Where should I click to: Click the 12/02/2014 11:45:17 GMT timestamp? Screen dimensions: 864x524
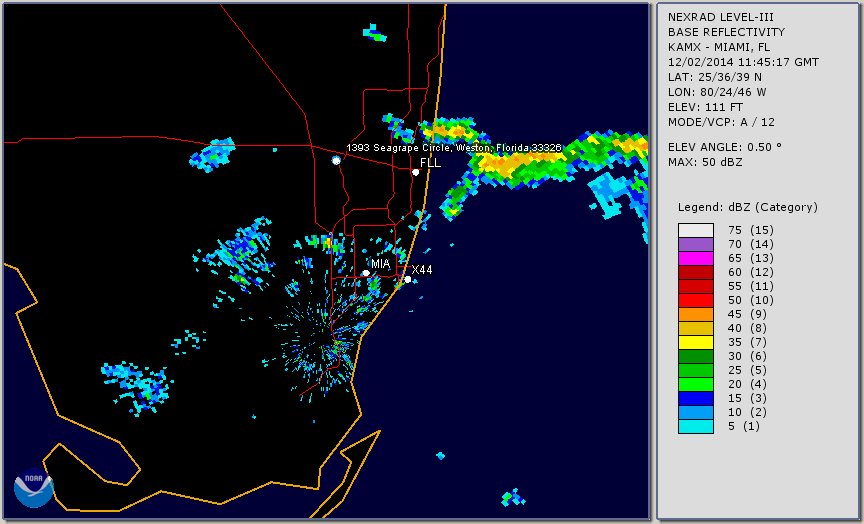pos(743,62)
